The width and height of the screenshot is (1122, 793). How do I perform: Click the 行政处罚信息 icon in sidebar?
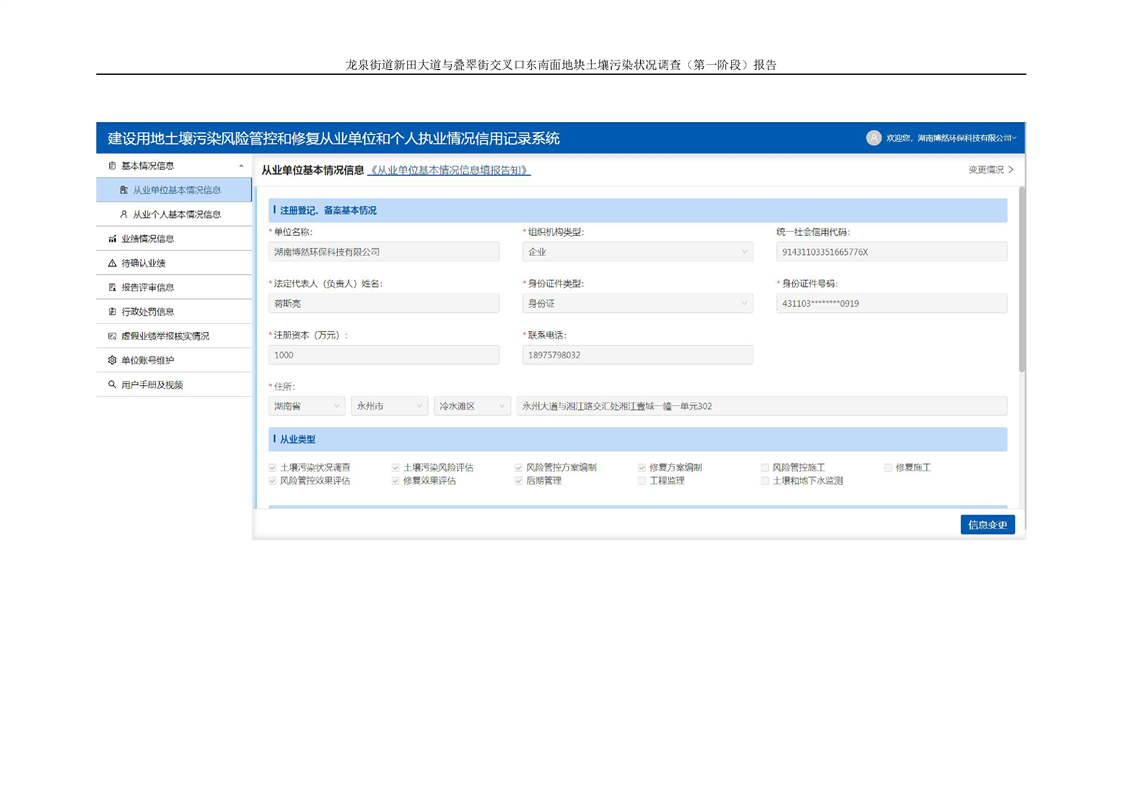click(x=112, y=312)
